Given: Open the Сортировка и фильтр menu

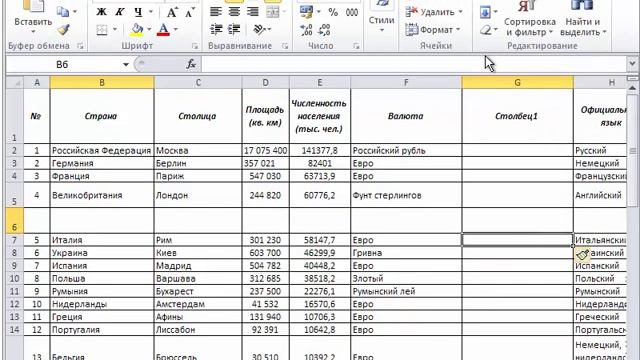Looking at the screenshot, I should [529, 18].
